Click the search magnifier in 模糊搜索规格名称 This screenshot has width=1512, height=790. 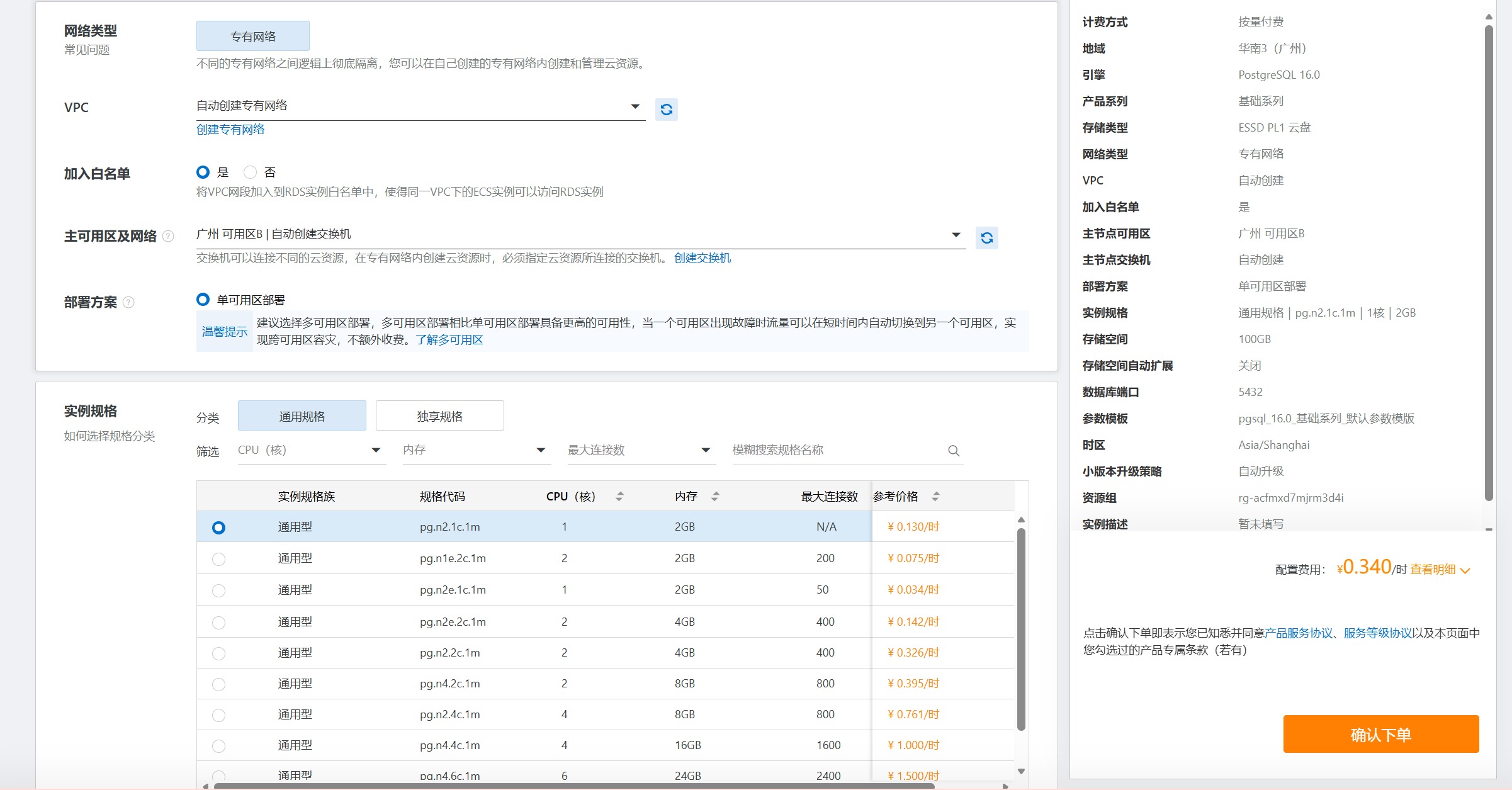click(954, 451)
